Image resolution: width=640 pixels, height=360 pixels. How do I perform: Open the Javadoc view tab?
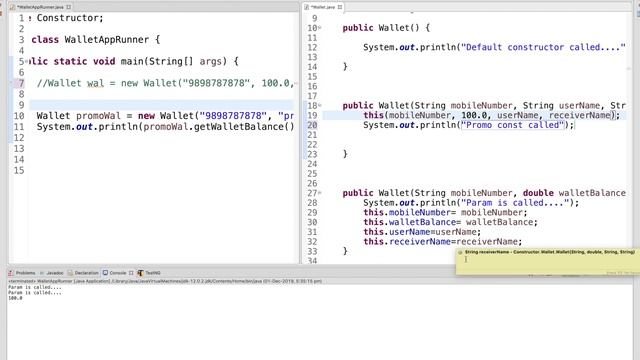51,273
